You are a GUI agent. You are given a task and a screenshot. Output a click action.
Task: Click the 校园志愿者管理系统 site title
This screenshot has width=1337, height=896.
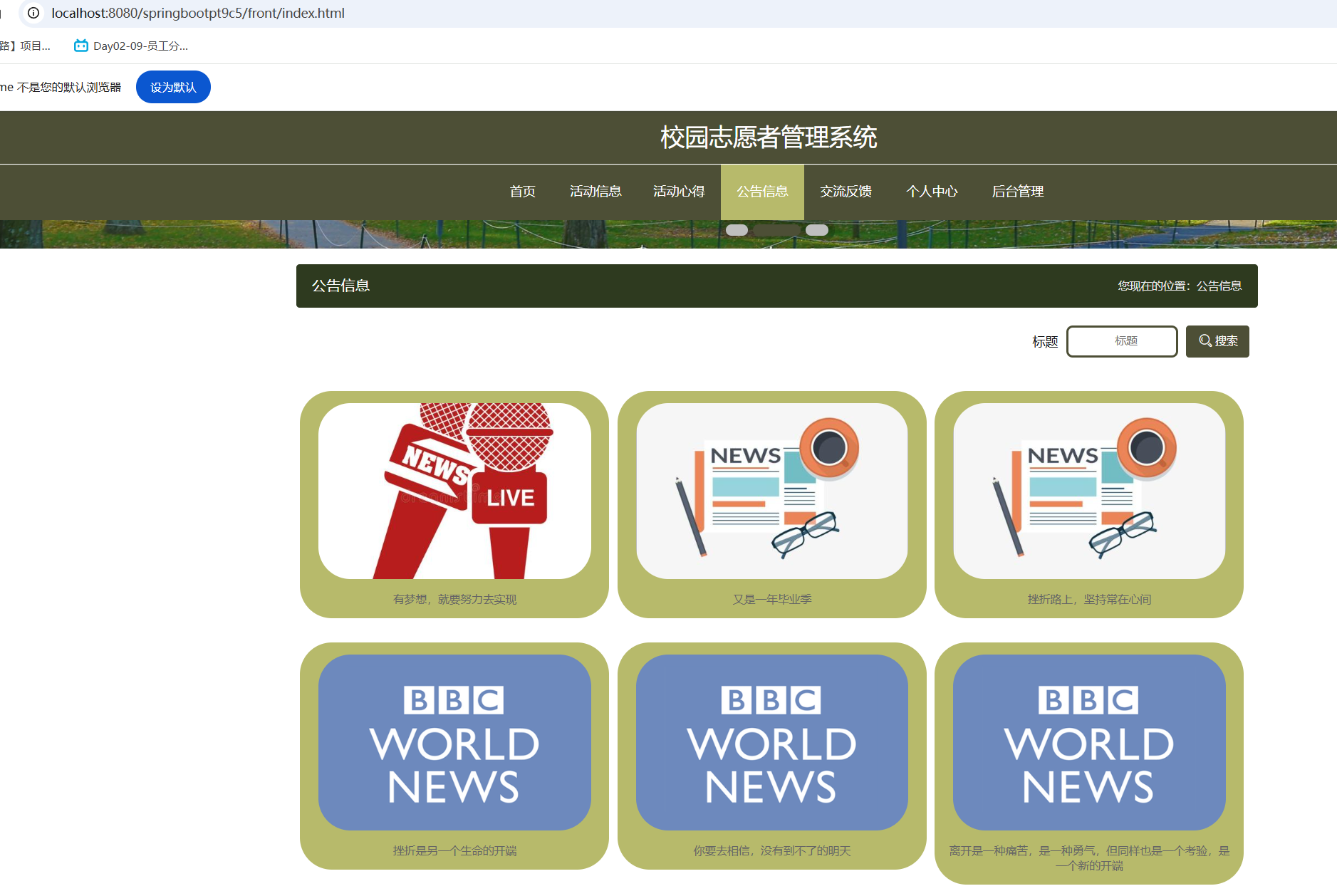pos(769,137)
